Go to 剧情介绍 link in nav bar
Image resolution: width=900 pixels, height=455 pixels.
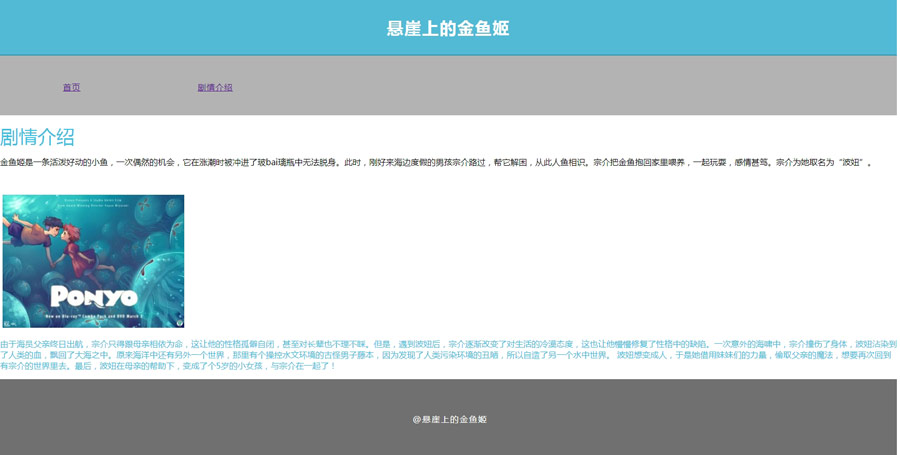click(215, 88)
